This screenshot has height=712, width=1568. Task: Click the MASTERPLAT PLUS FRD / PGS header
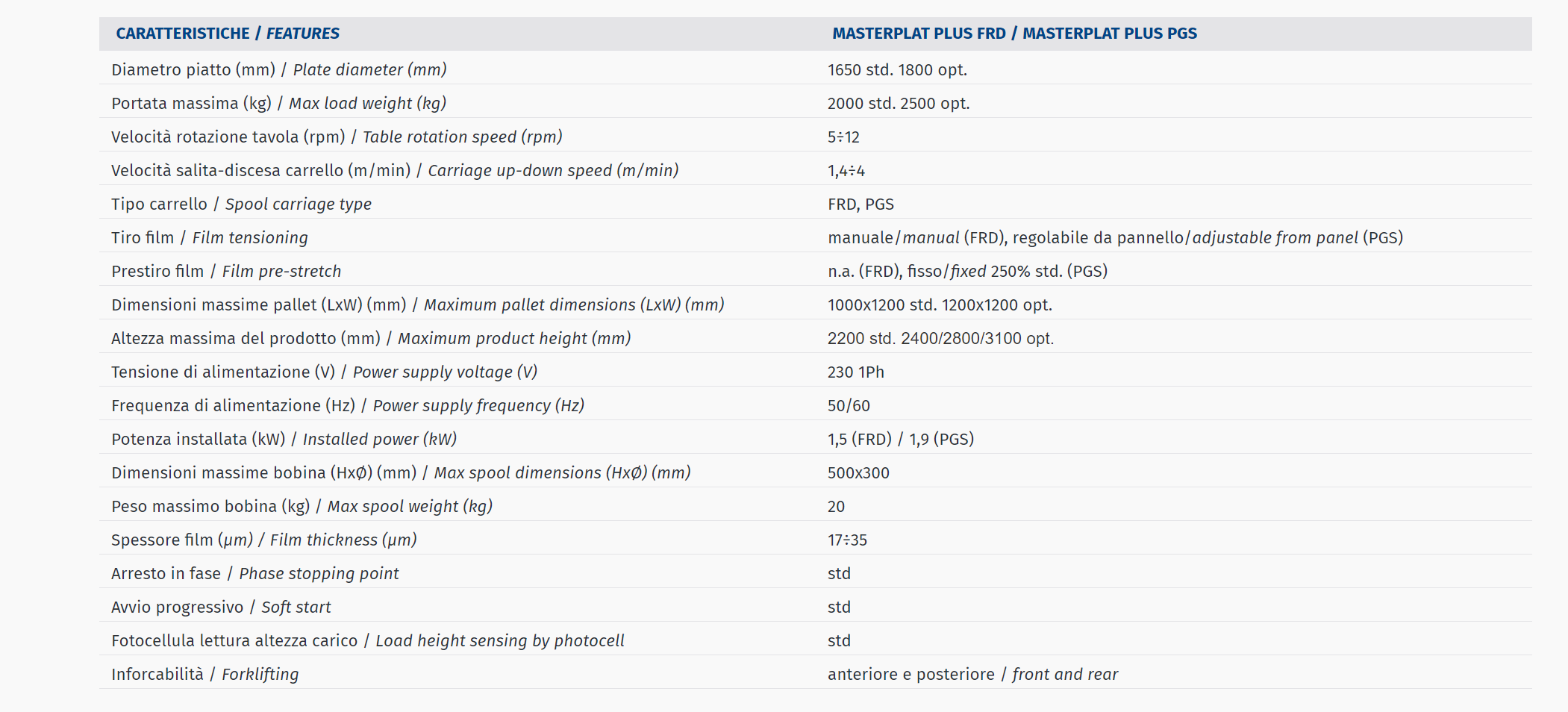1014,34
